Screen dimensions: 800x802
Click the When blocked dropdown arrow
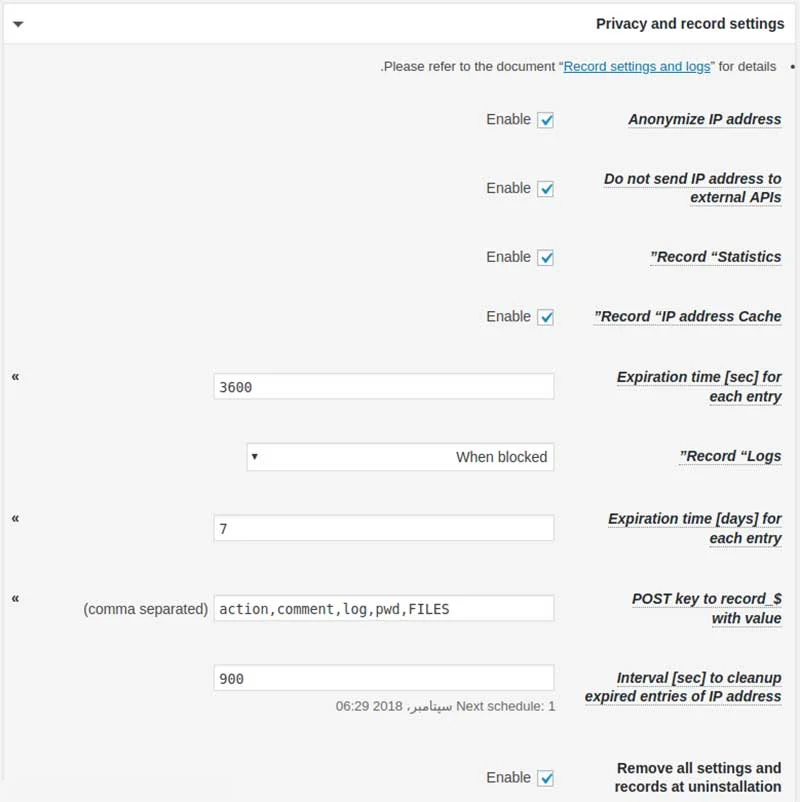pyautogui.click(x=254, y=456)
